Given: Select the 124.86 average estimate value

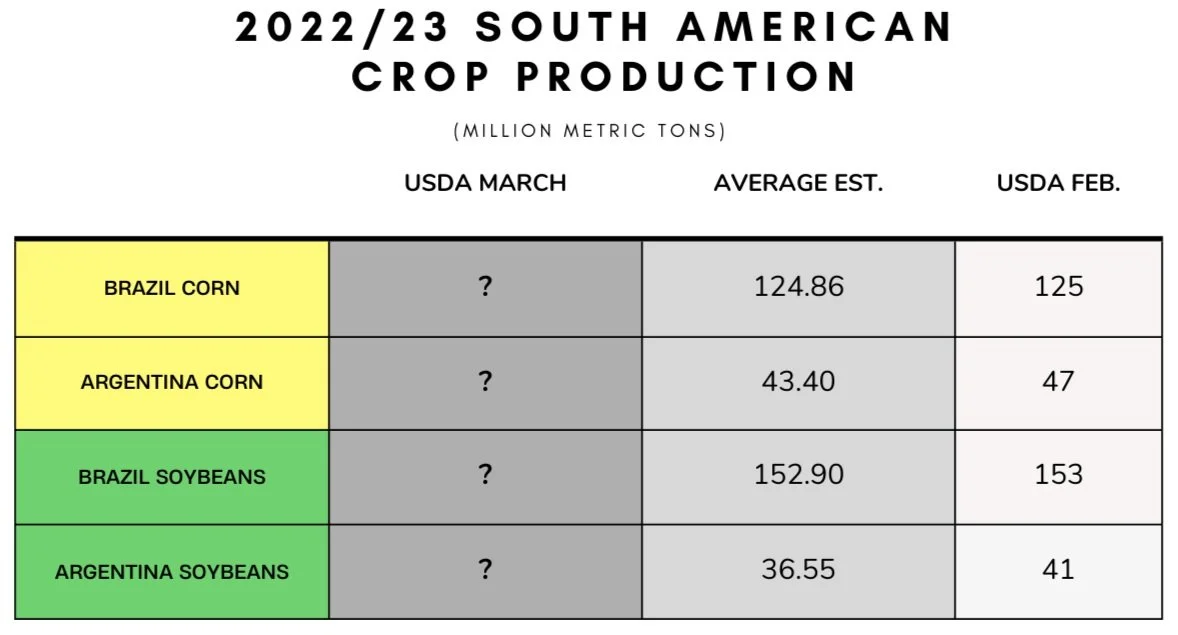Looking at the screenshot, I should point(799,286).
